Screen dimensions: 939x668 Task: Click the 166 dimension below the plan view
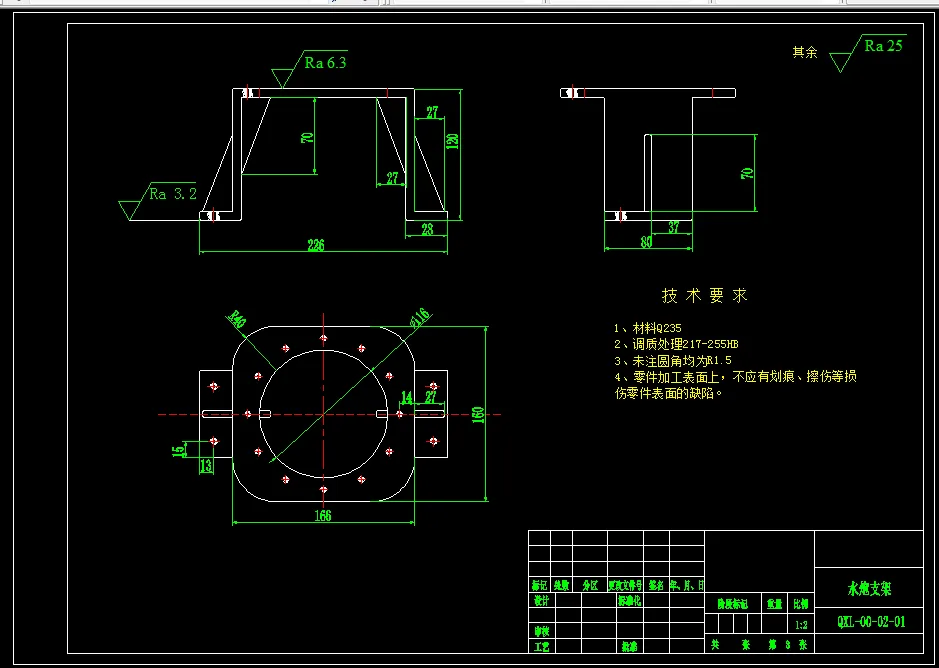[323, 515]
